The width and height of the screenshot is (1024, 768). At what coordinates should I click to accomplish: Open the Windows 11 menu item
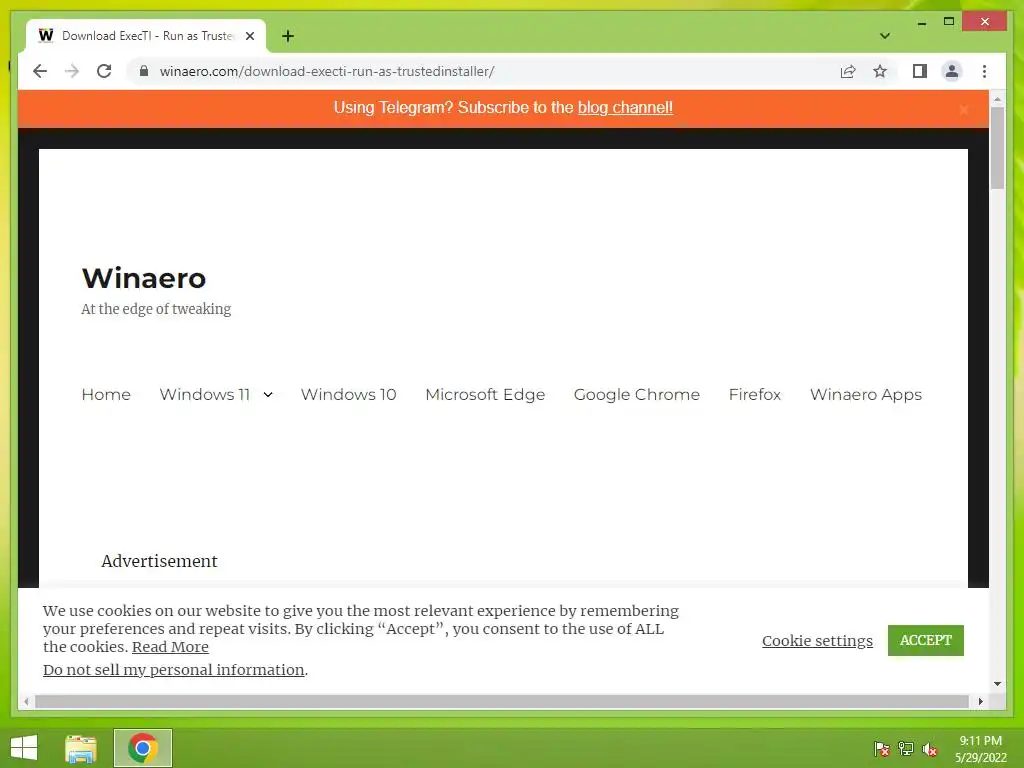(x=204, y=394)
